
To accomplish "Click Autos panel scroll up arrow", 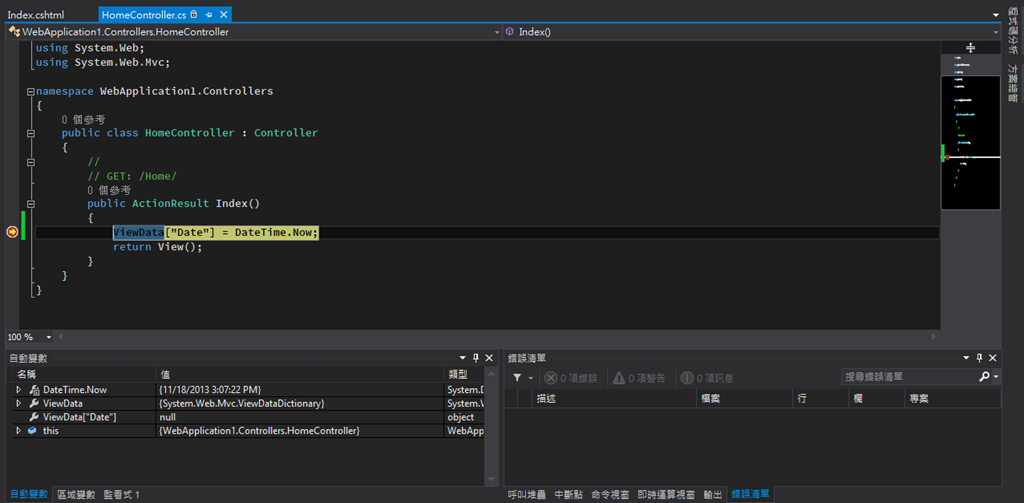I will click(x=492, y=374).
